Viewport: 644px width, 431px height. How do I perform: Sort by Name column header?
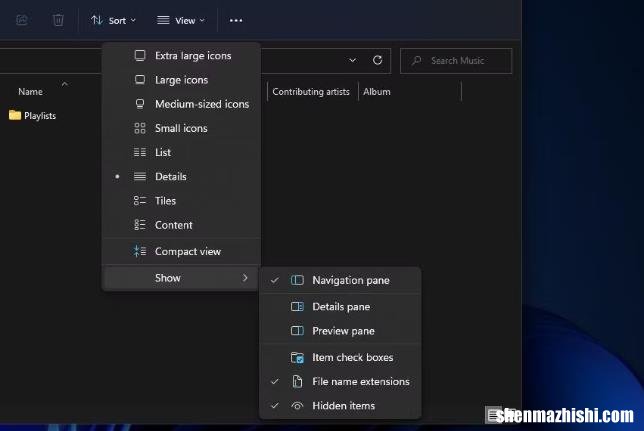coord(30,92)
